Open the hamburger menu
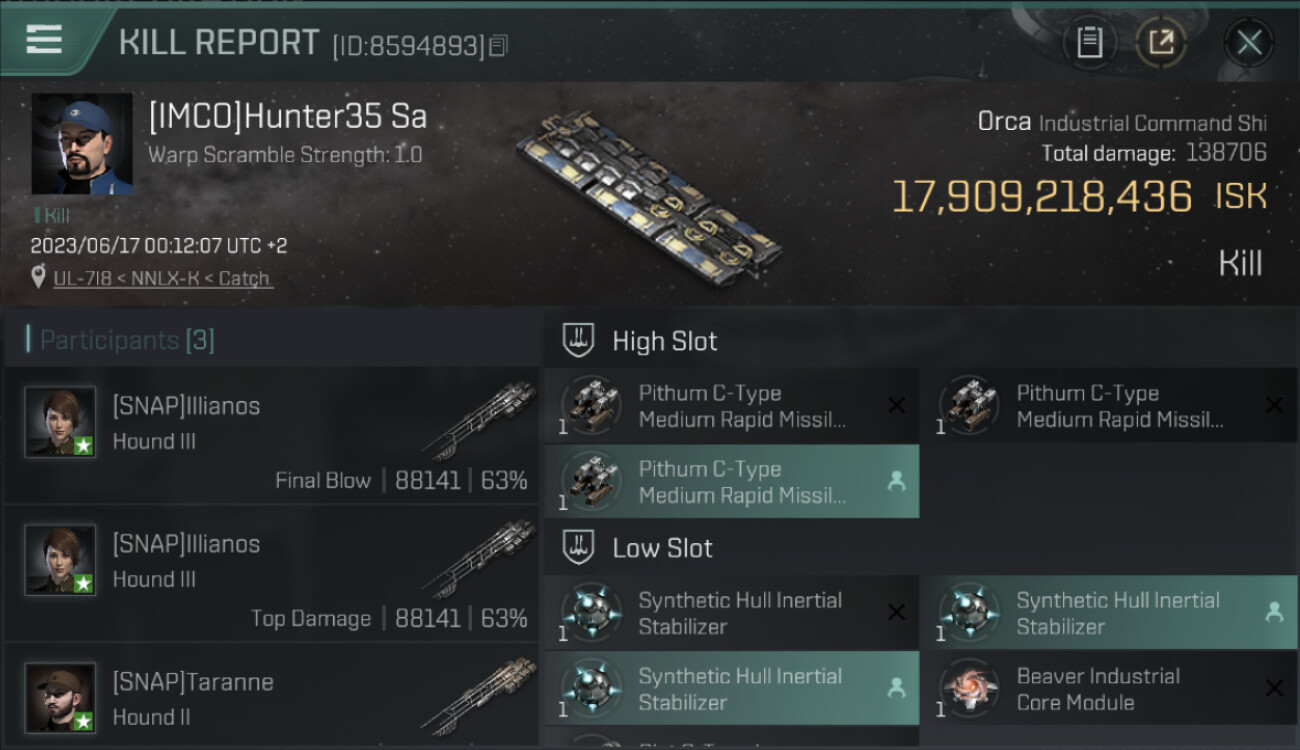1300x750 pixels. tap(45, 40)
